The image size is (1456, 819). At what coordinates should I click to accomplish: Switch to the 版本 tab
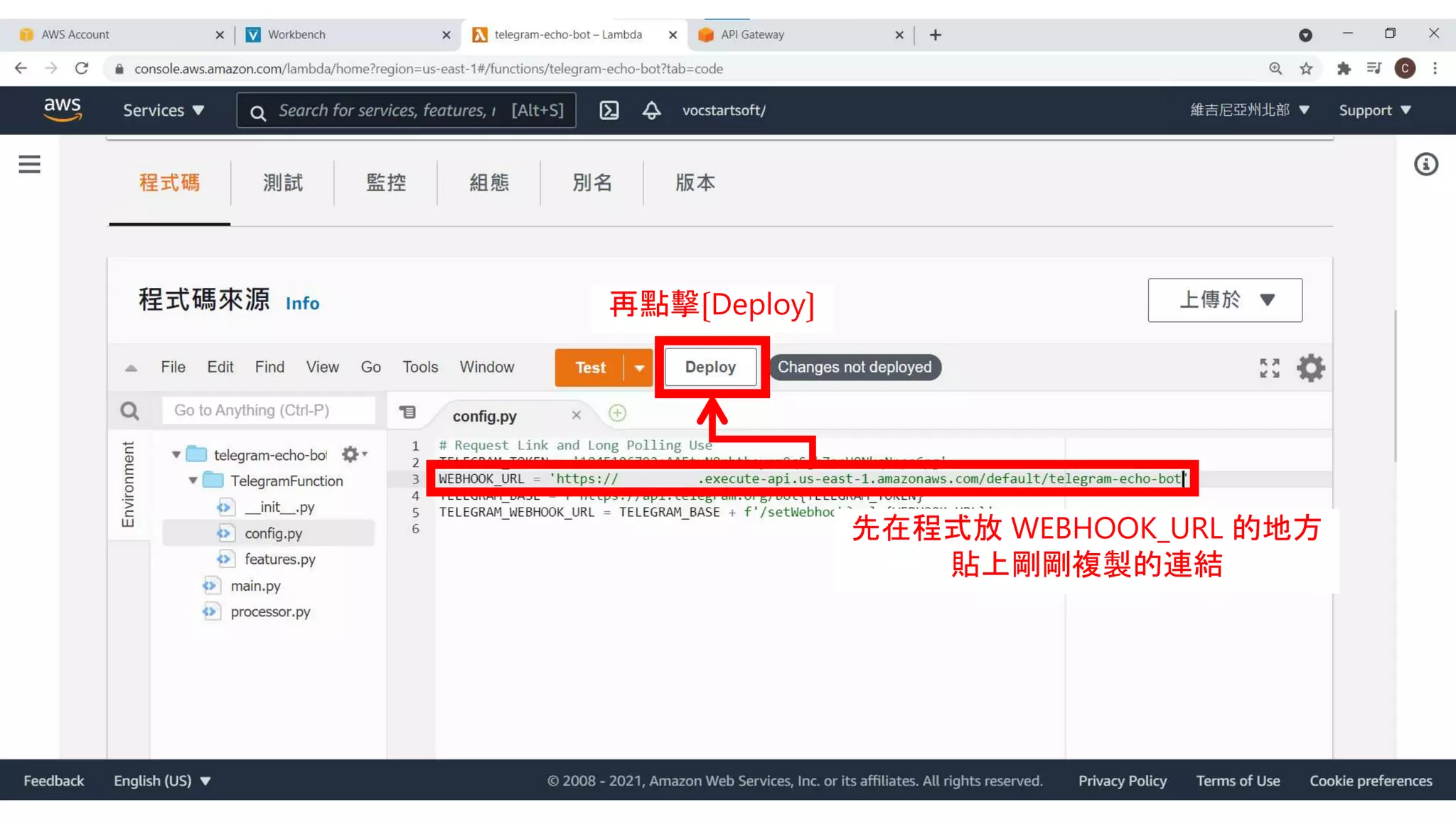695,183
